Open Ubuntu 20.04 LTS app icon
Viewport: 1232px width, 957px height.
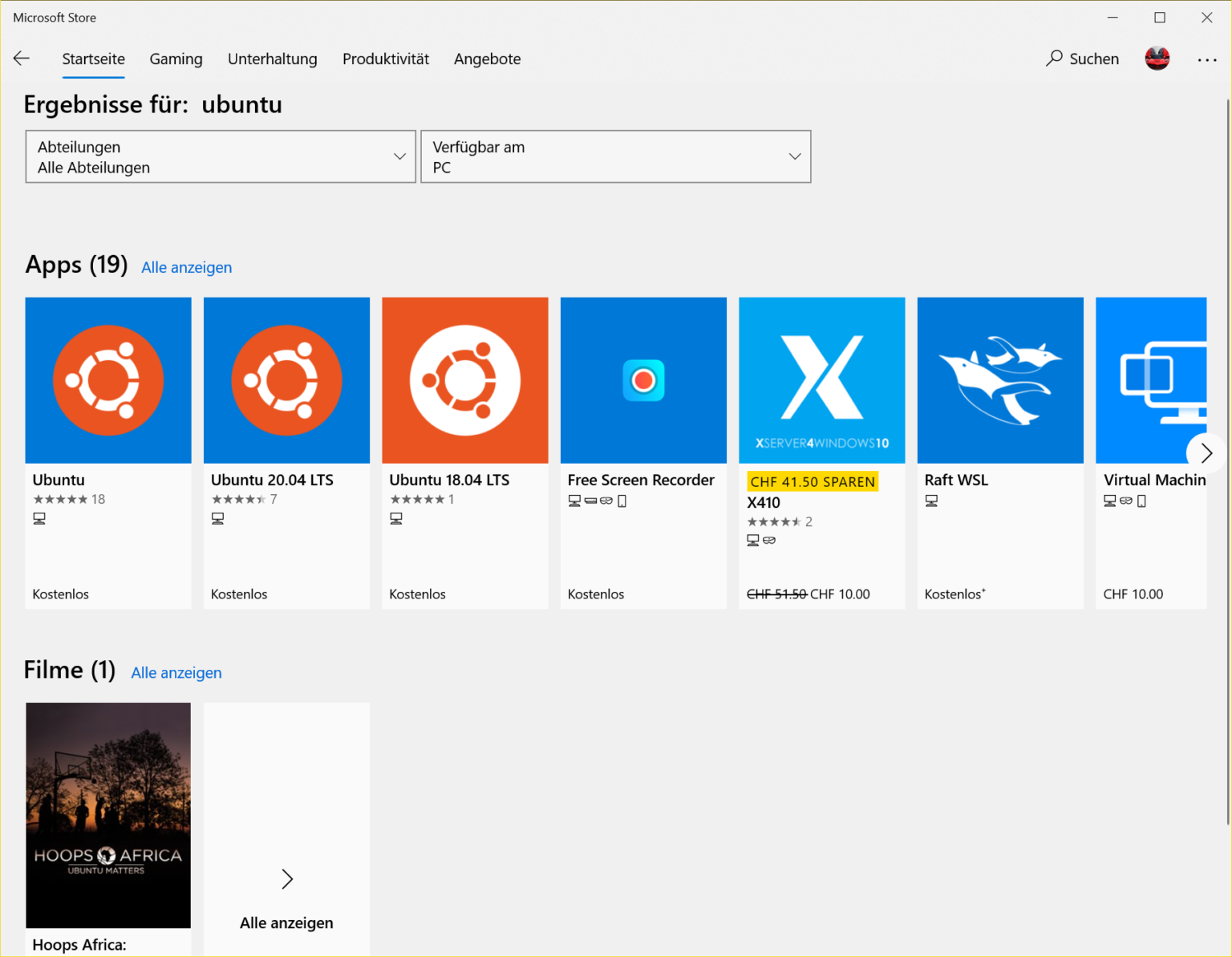coord(286,380)
